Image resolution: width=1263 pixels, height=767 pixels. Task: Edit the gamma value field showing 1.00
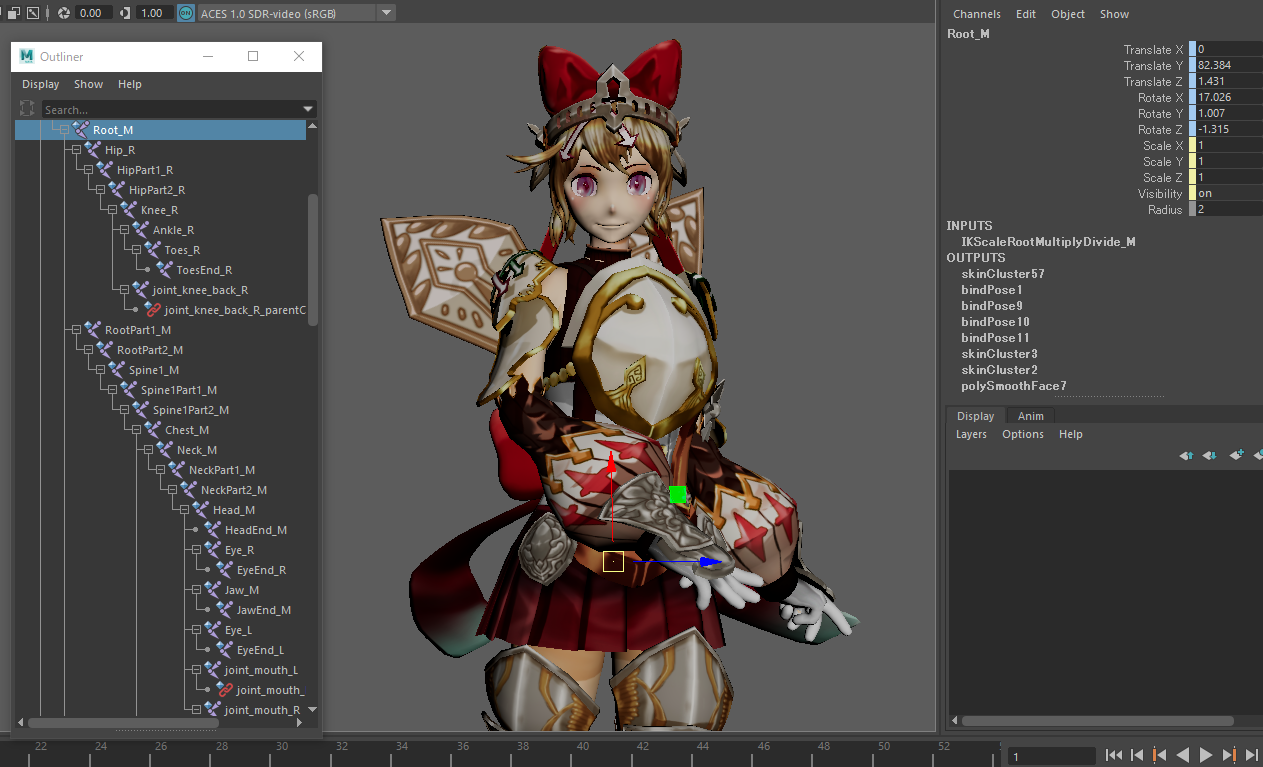153,13
